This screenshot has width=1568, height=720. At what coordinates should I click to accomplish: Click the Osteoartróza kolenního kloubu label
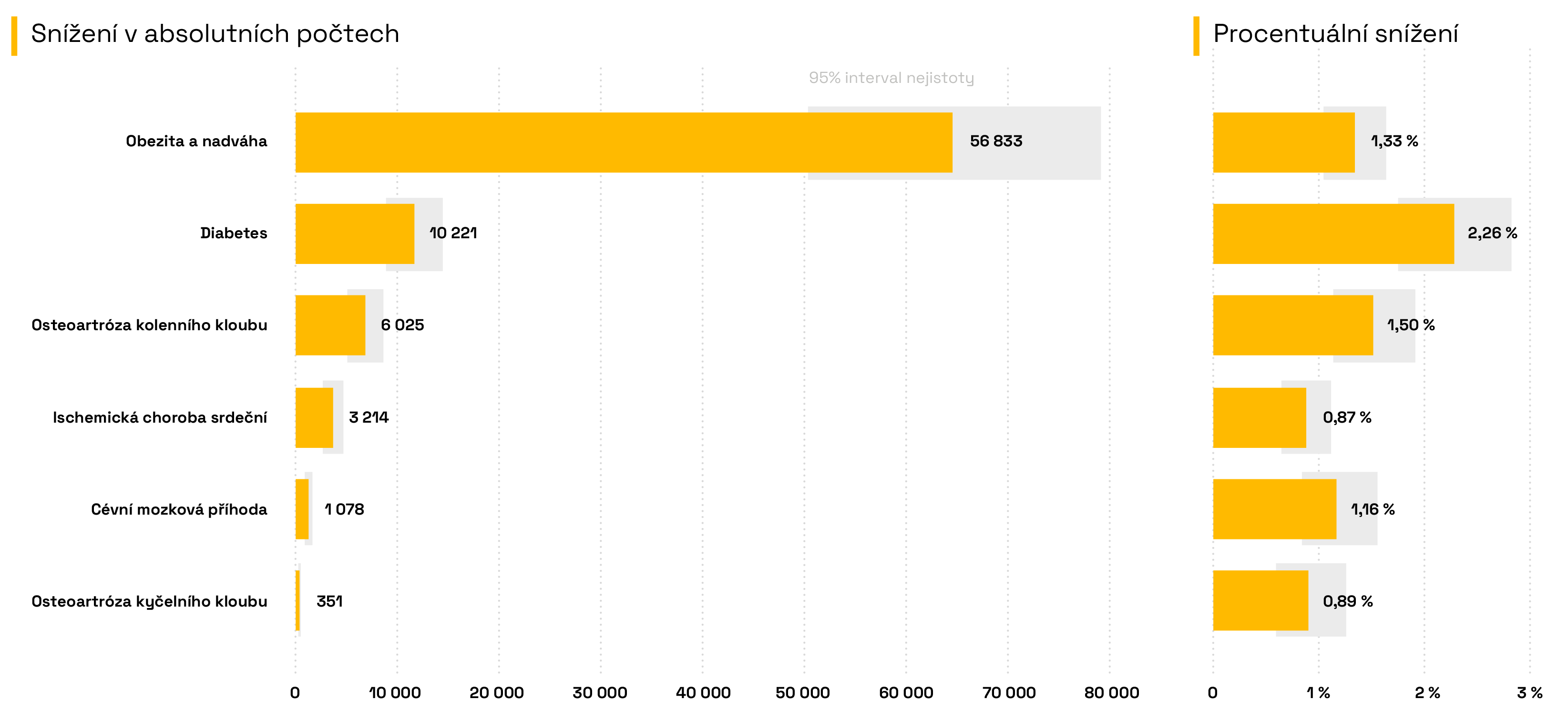[150, 325]
